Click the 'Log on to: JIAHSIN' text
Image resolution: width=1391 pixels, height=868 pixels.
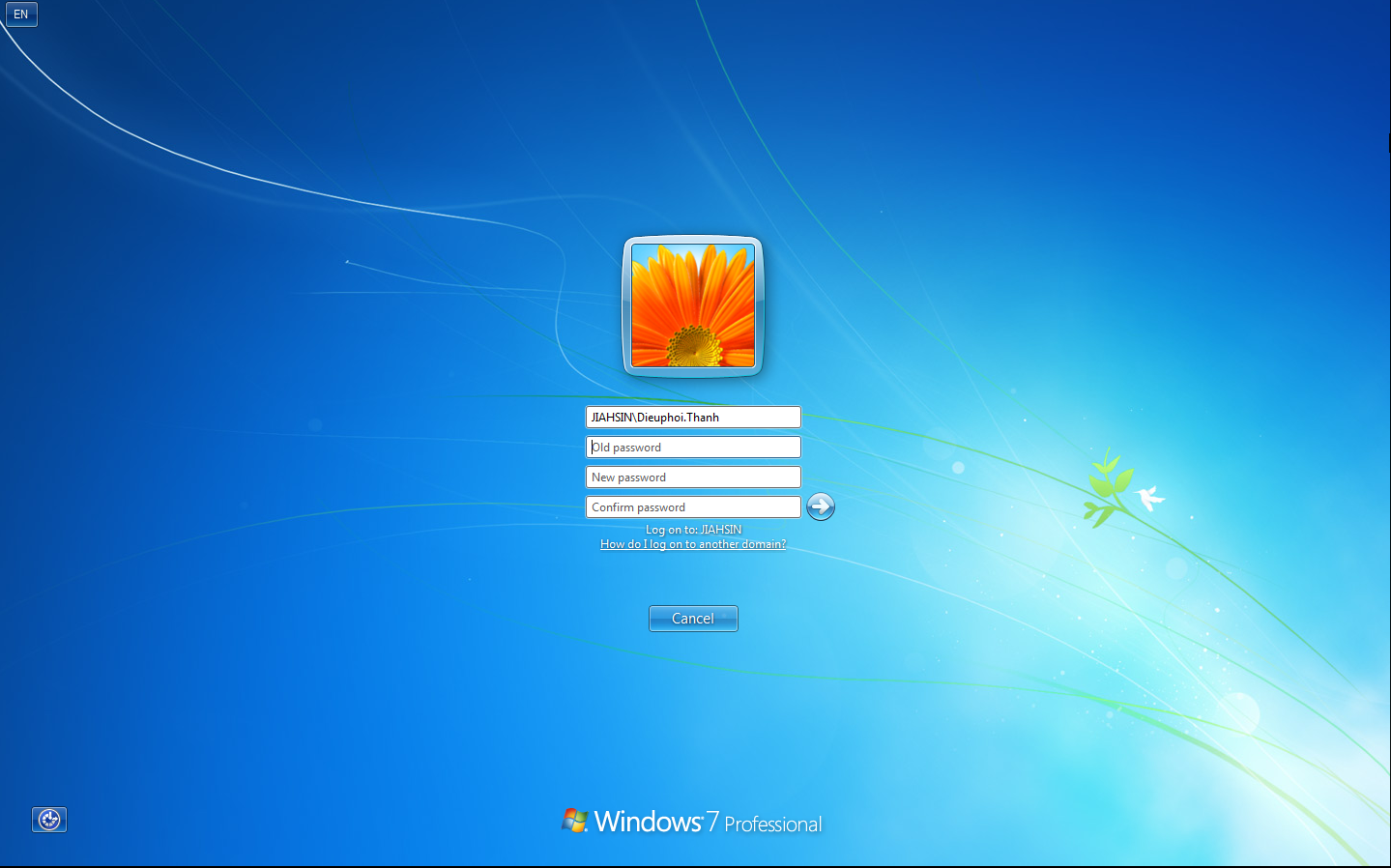pyautogui.click(x=693, y=530)
